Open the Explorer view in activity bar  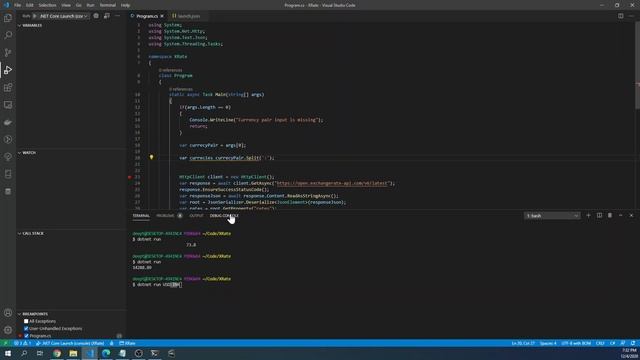8,18
